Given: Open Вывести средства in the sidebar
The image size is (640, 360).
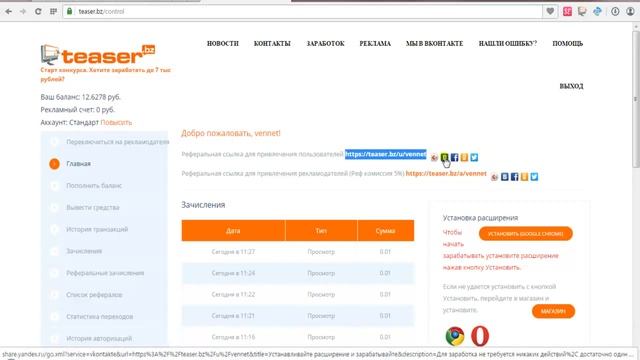Looking at the screenshot, I should point(93,207).
